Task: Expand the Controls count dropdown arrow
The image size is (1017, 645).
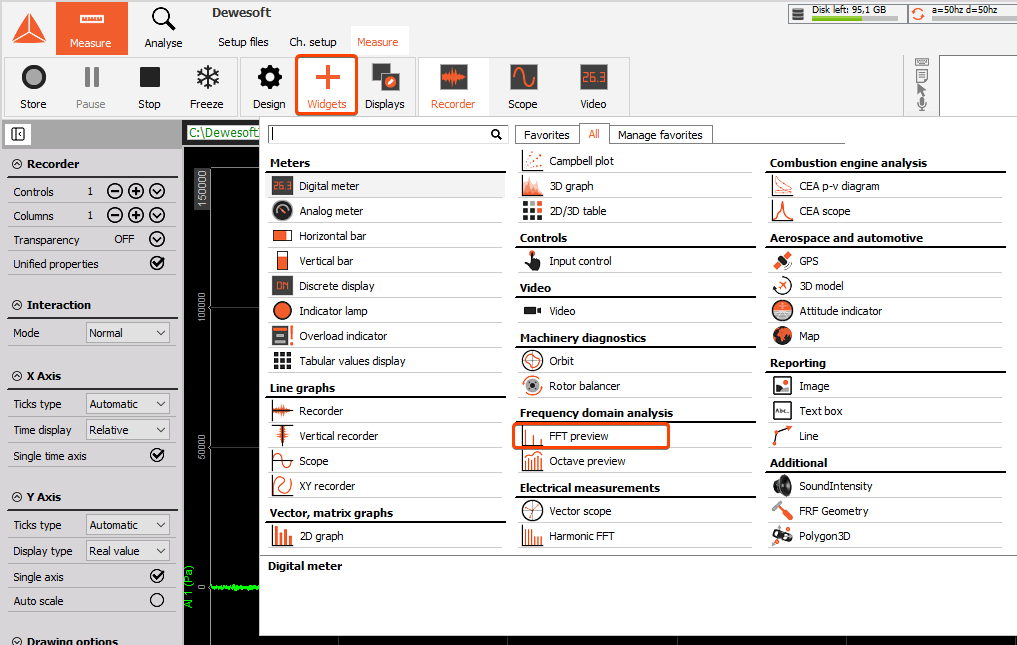Action: pyautogui.click(x=157, y=191)
